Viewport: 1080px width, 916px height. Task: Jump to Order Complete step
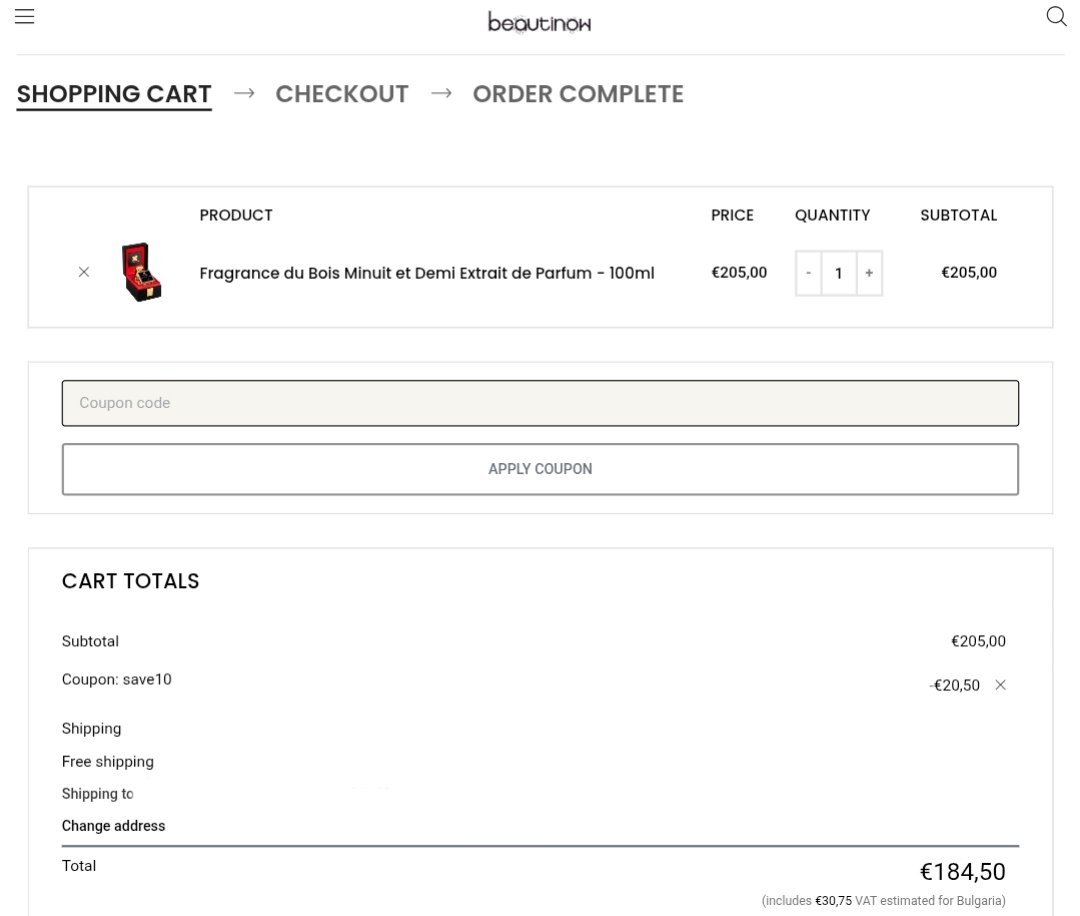tap(578, 94)
